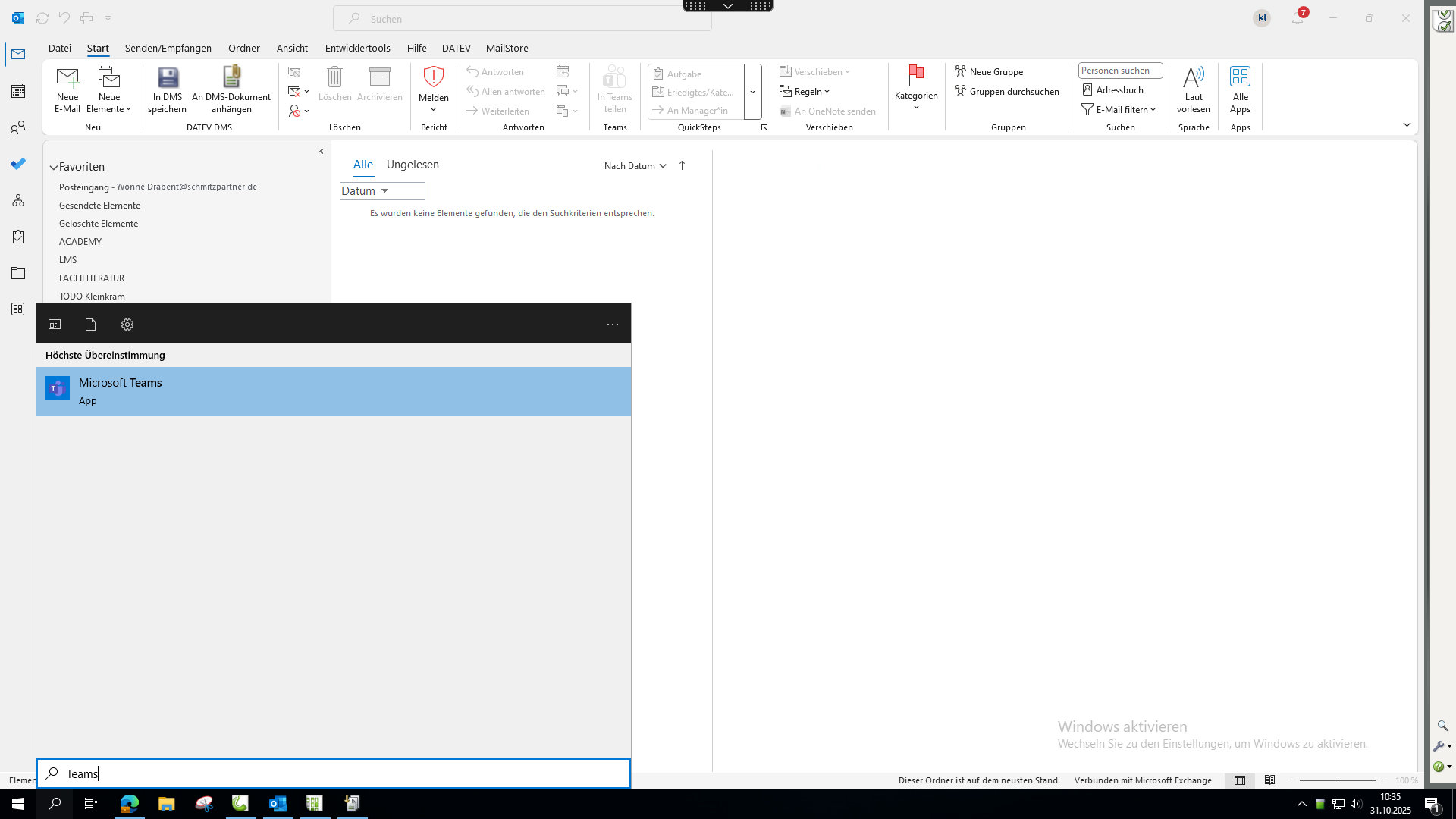Click the Neue E-Mail icon
Screen dimensions: 1456x819
click(x=67, y=78)
